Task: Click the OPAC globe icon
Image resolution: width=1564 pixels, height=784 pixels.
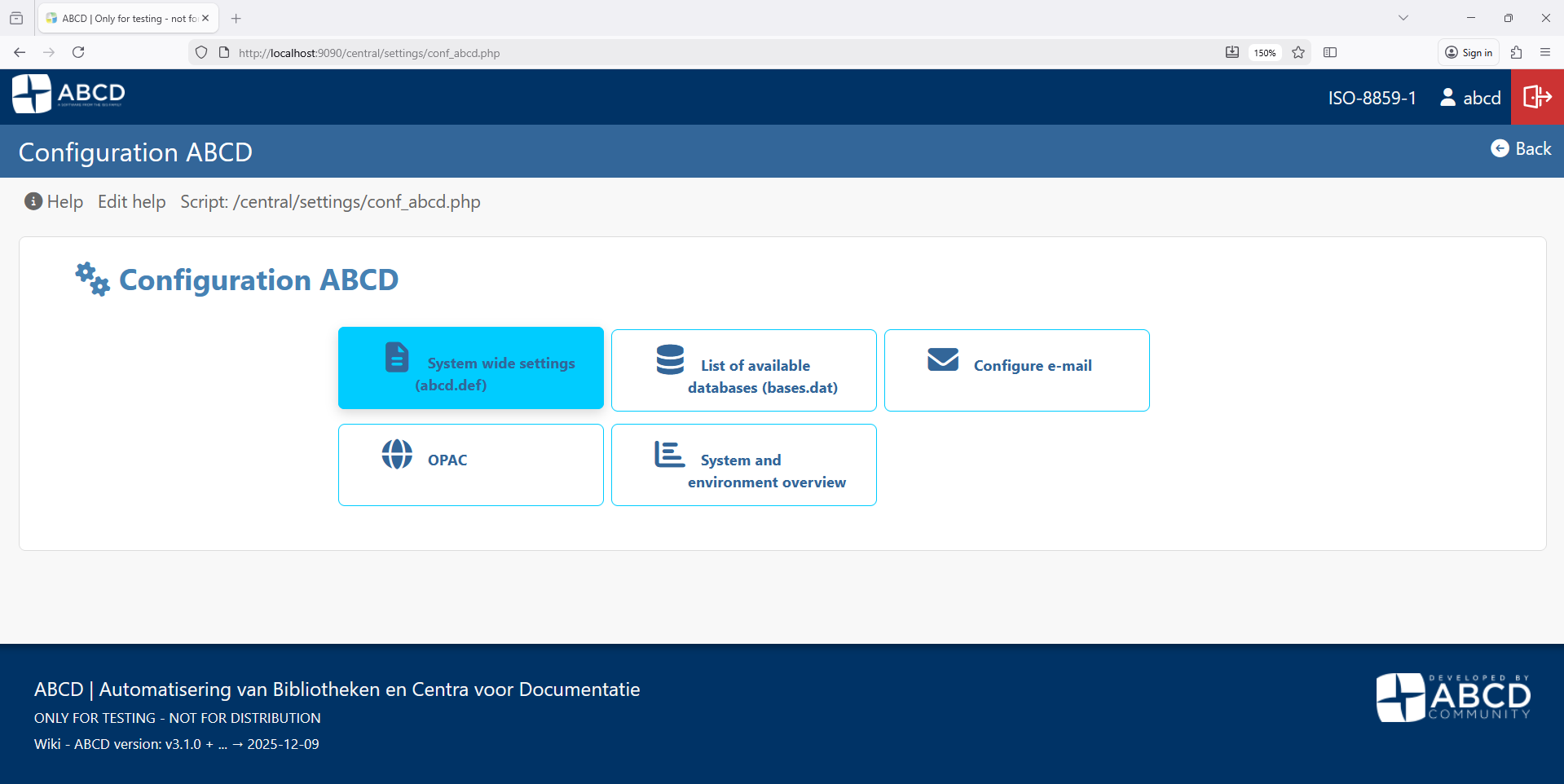Action: (396, 454)
